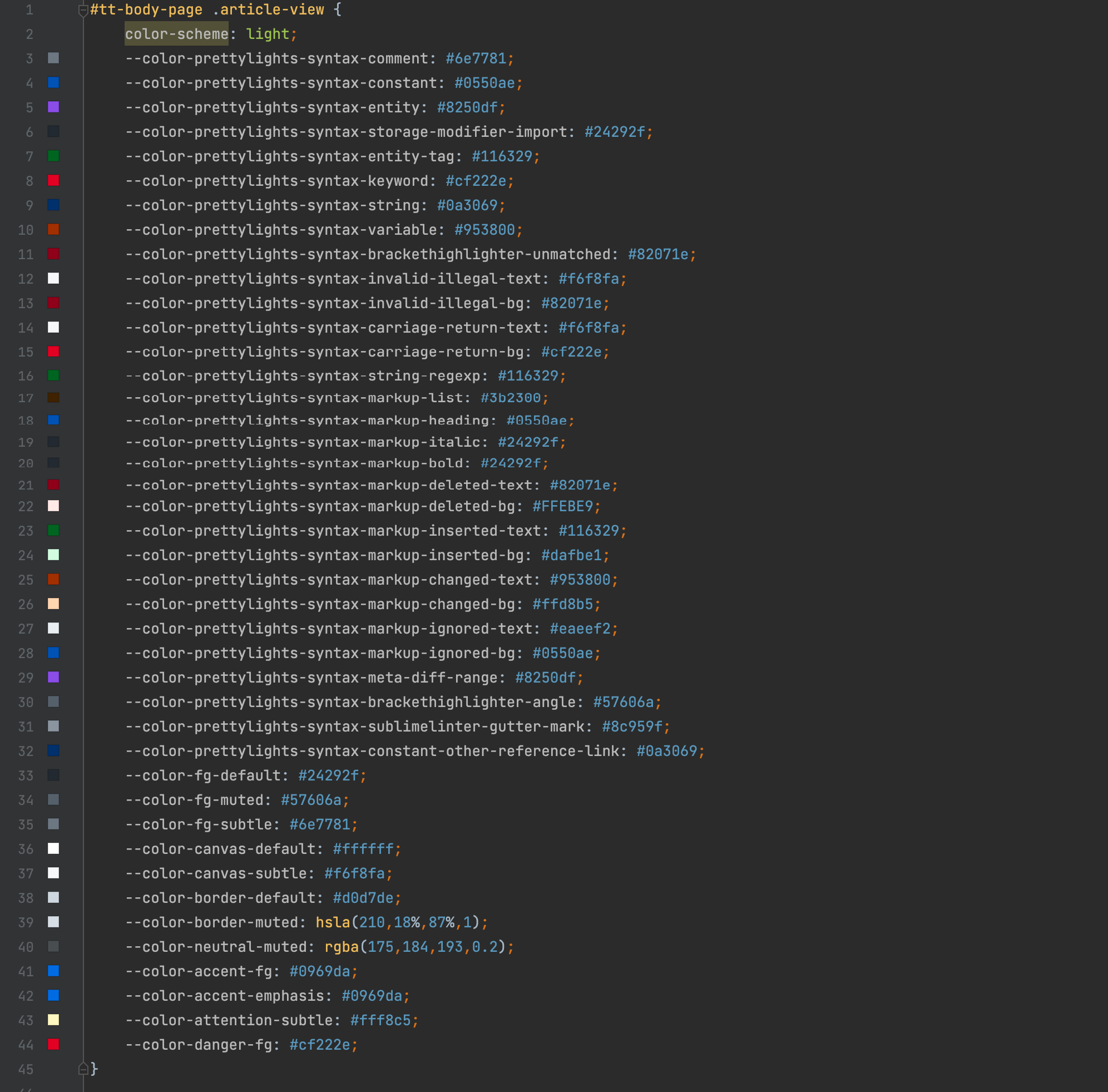This screenshot has height=1092, width=1108.
Task: Click orange swatch next to syntax-variable
Action: point(53,229)
